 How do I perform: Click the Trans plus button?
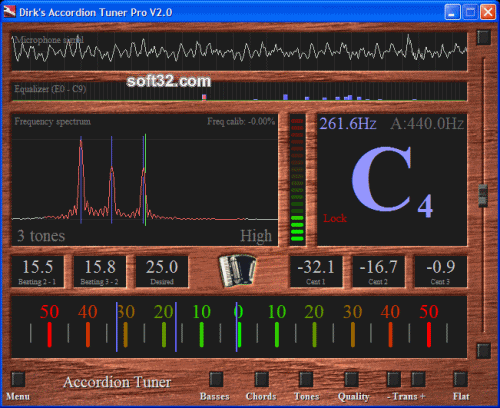(x=418, y=379)
